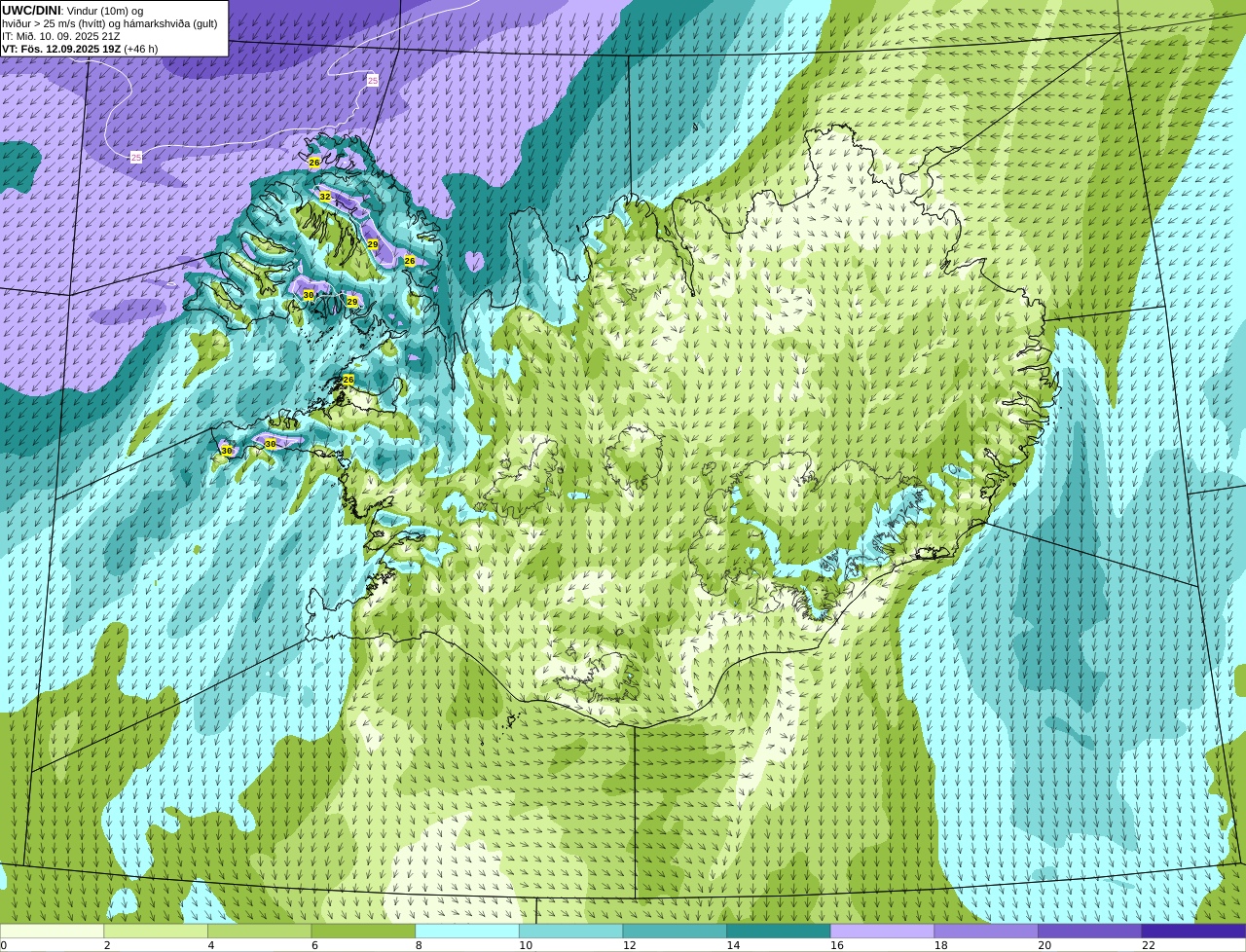Click the 2–4 m/s light green legend swatch
This screenshot has height=952, width=1246.
click(x=156, y=931)
